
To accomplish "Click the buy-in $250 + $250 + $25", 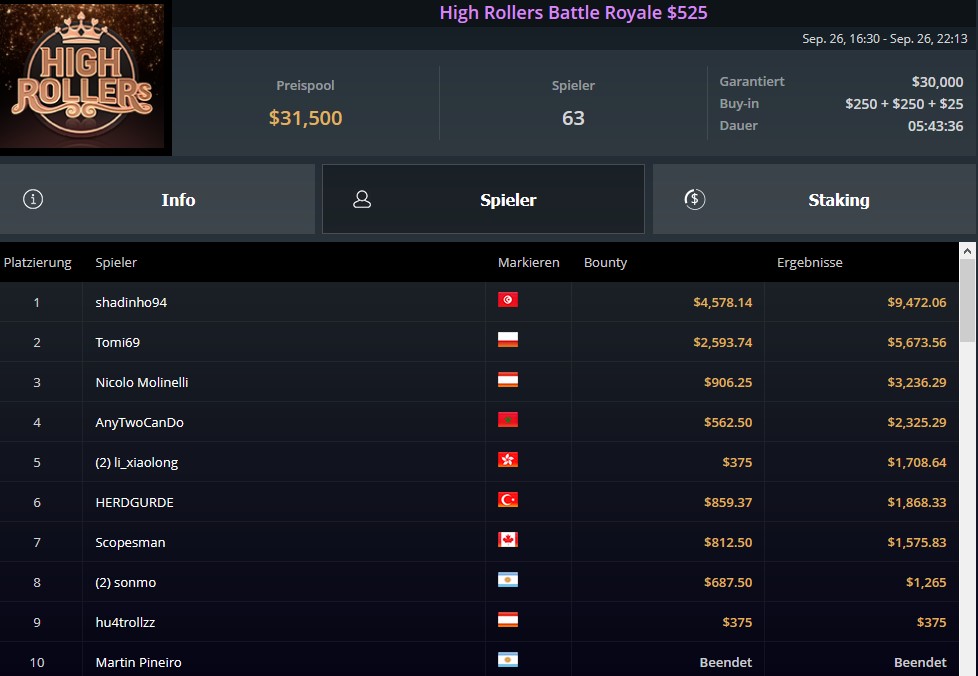I will [904, 104].
